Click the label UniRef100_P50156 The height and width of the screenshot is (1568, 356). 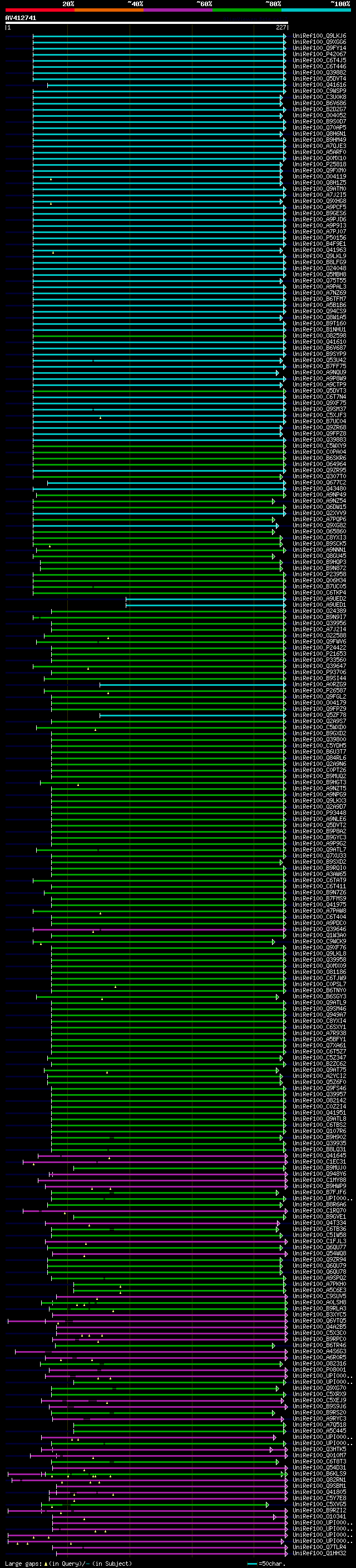(319, 238)
